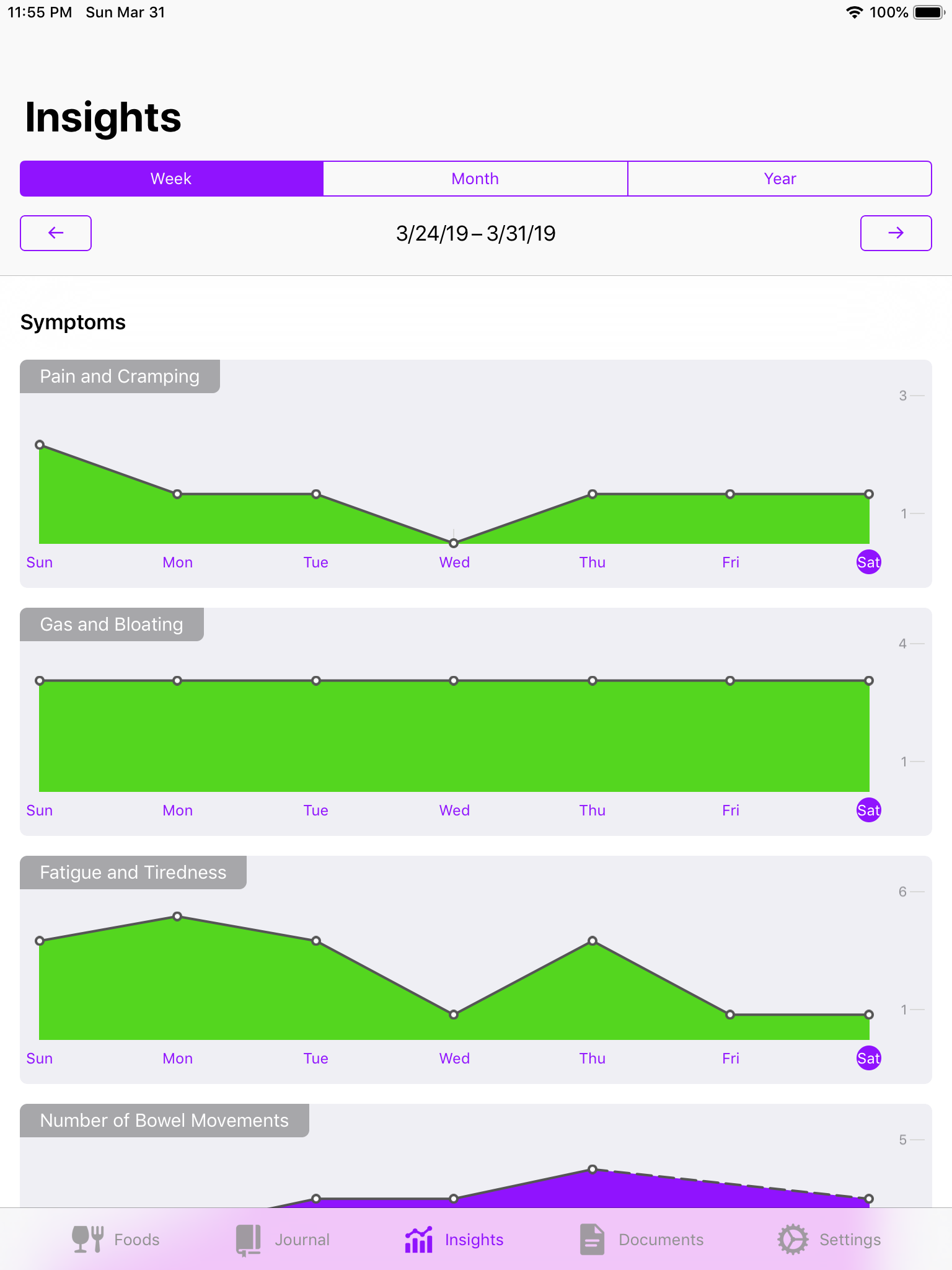
Task: Open the Settings gear icon
Action: tap(793, 1239)
